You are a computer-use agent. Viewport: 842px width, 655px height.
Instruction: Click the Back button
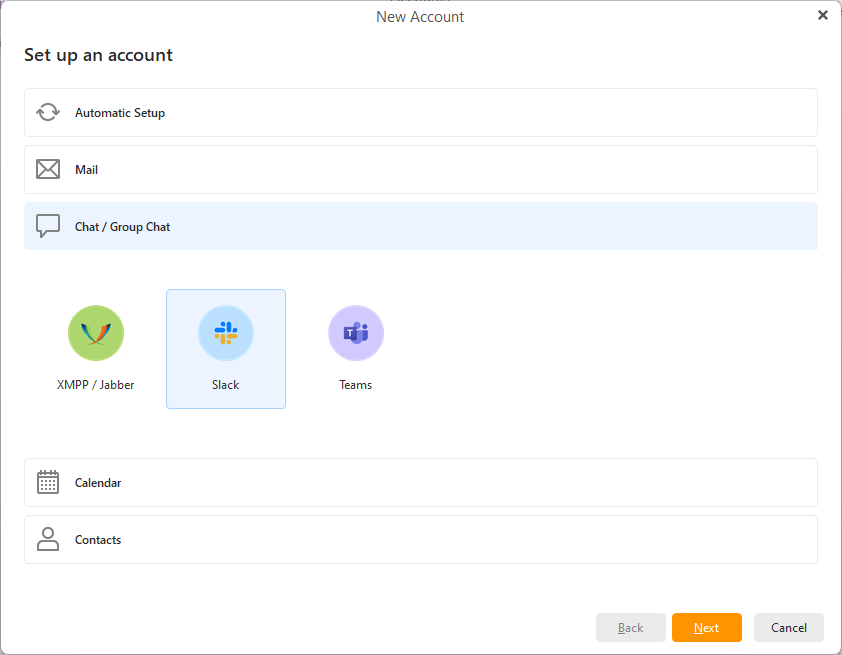tap(630, 628)
